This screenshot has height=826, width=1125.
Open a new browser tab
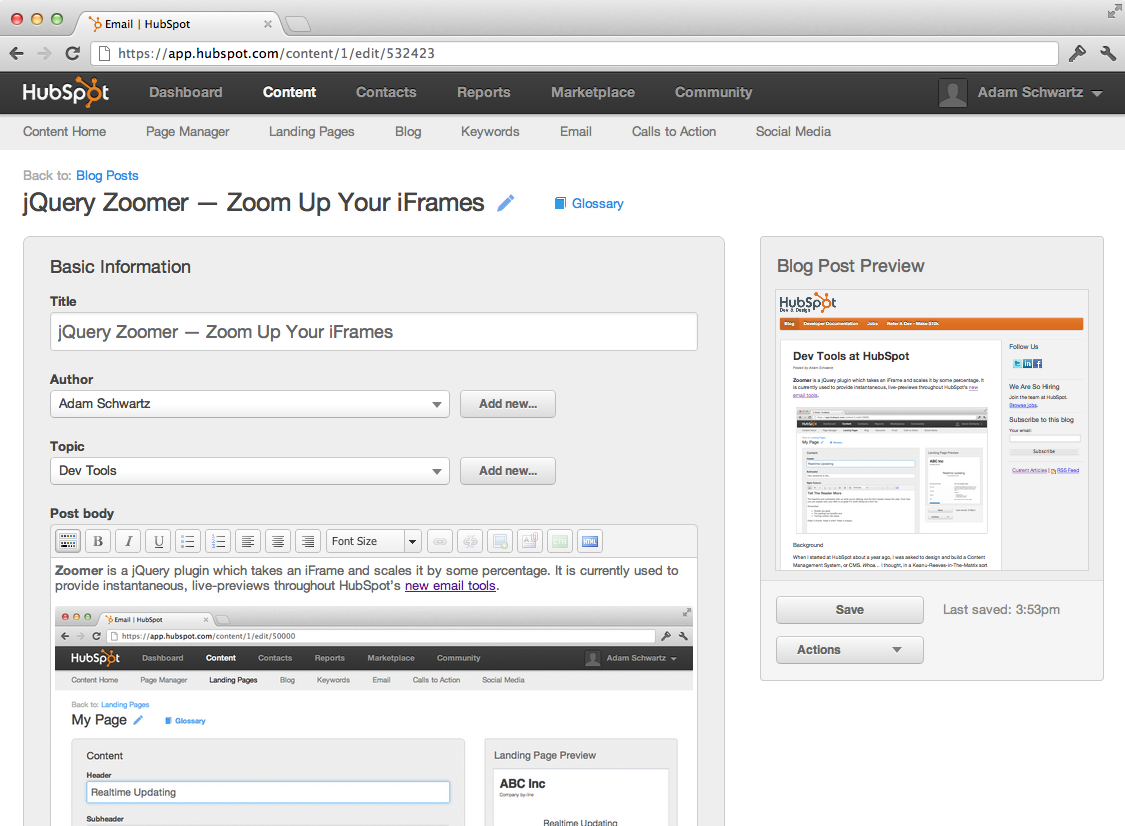coord(297,24)
